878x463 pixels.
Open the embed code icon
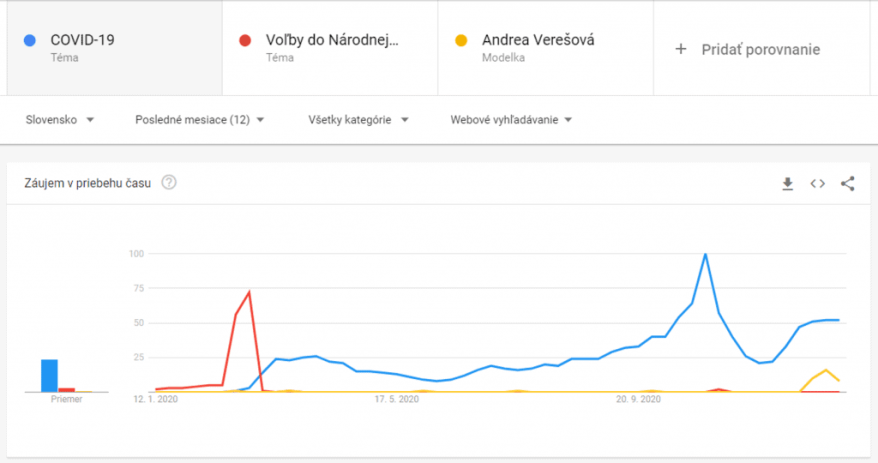pos(818,184)
